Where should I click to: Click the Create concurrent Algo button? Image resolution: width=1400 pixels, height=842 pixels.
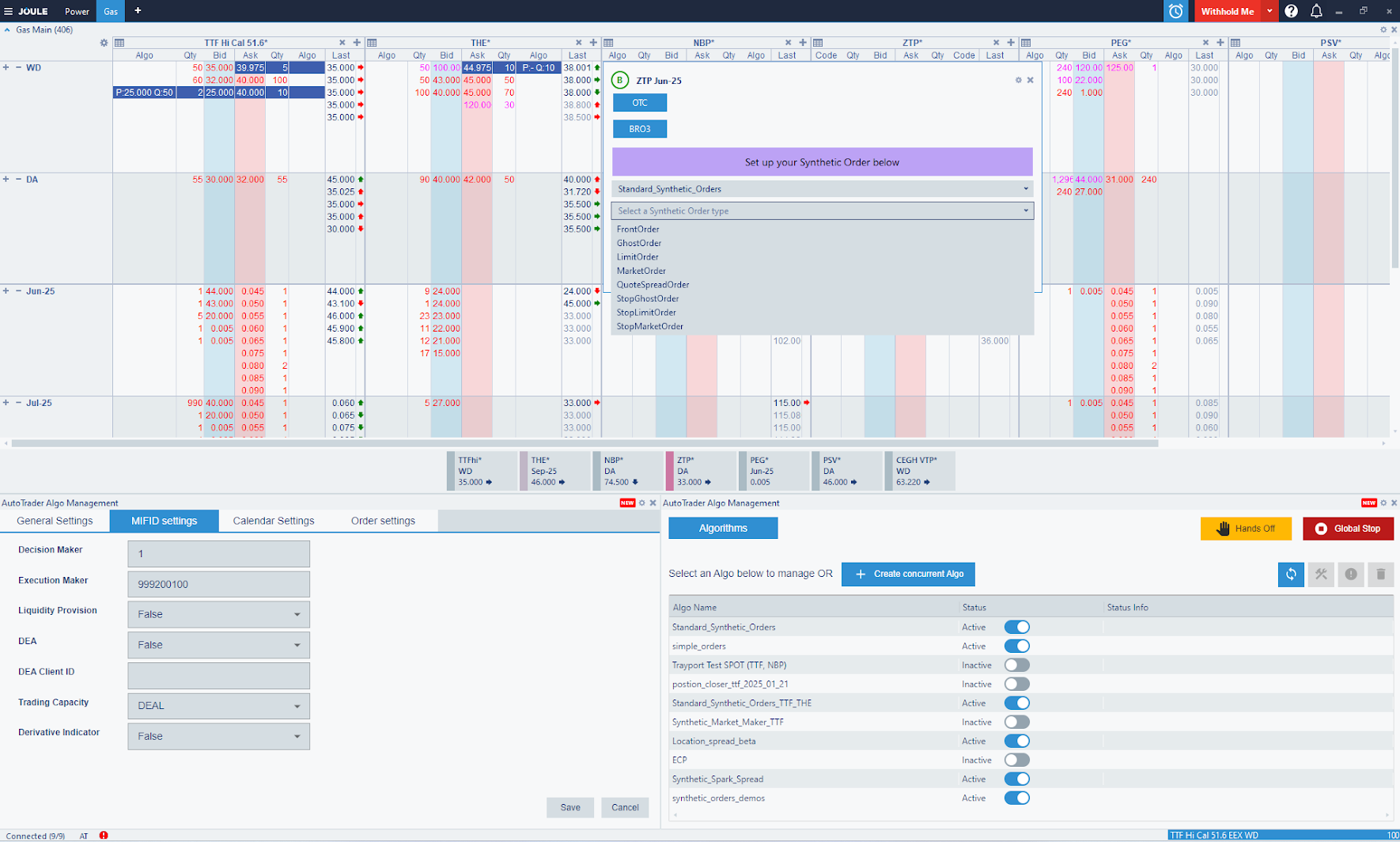(908, 575)
